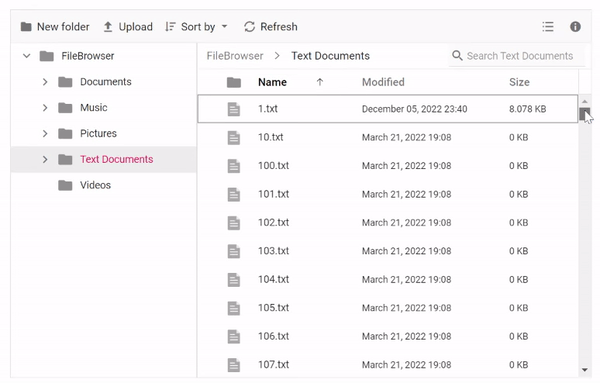
Task: Click the 8.078 KB size cell
Action: tap(527, 109)
